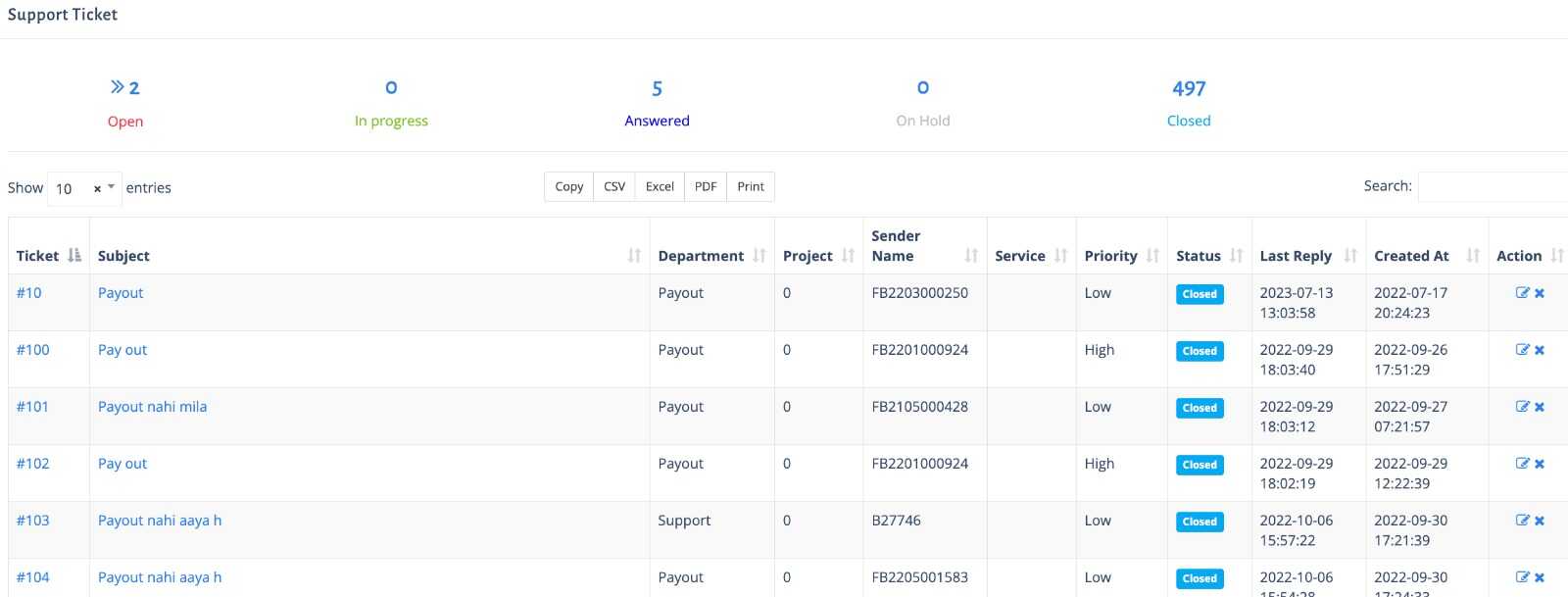Click into the Search input field
The width and height of the screenshot is (1568, 597).
point(1492,186)
